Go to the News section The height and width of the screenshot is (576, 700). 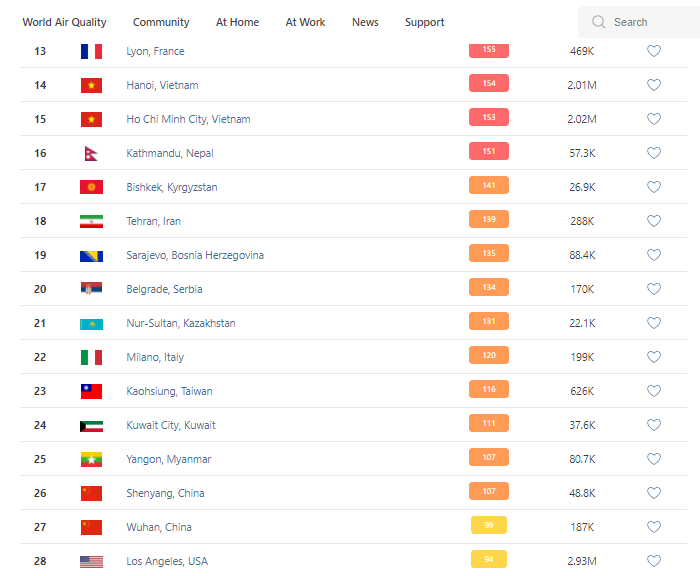click(x=365, y=22)
